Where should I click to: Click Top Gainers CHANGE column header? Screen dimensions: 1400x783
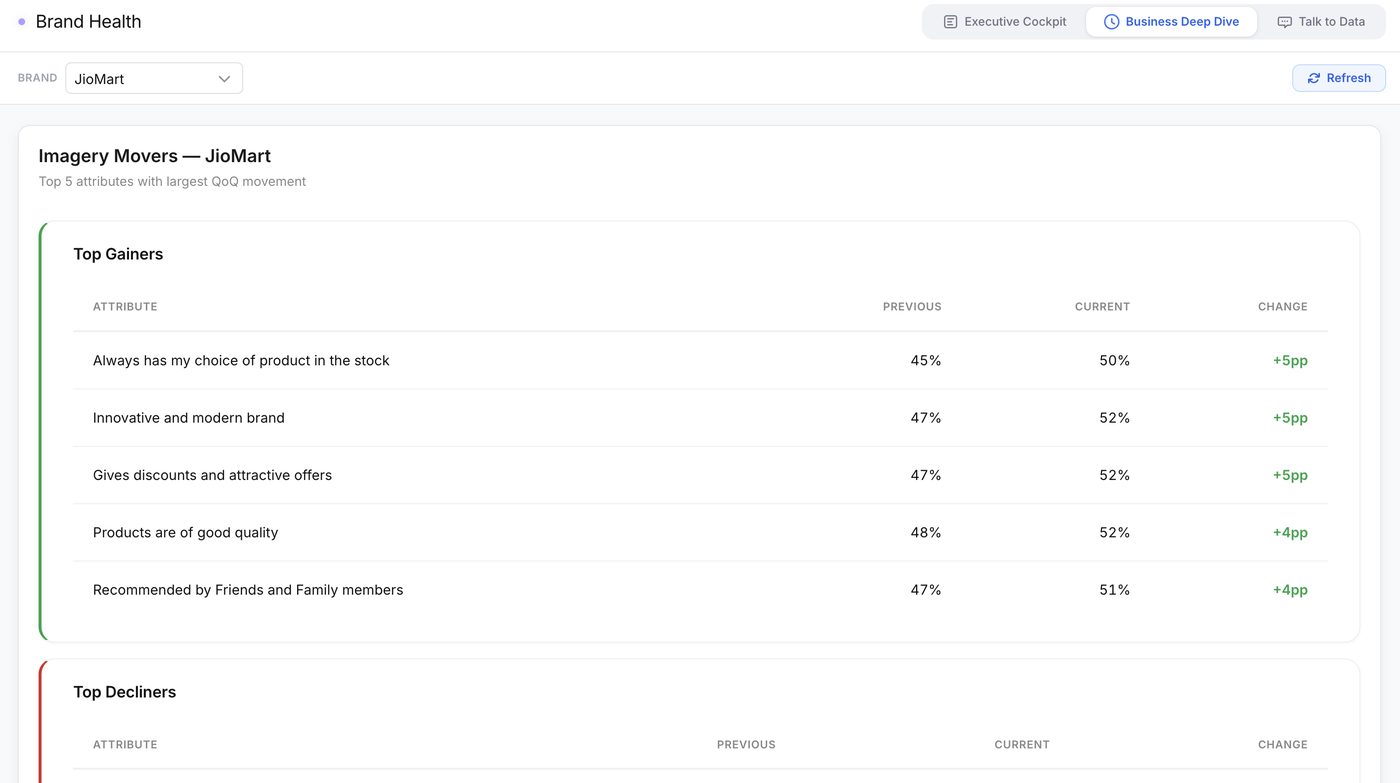pos(1283,307)
